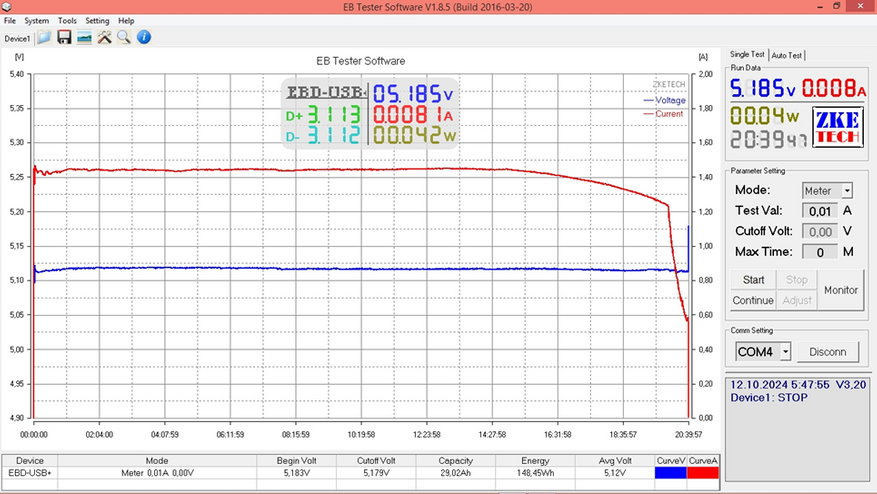Click the Max Time input field

[x=820, y=252]
